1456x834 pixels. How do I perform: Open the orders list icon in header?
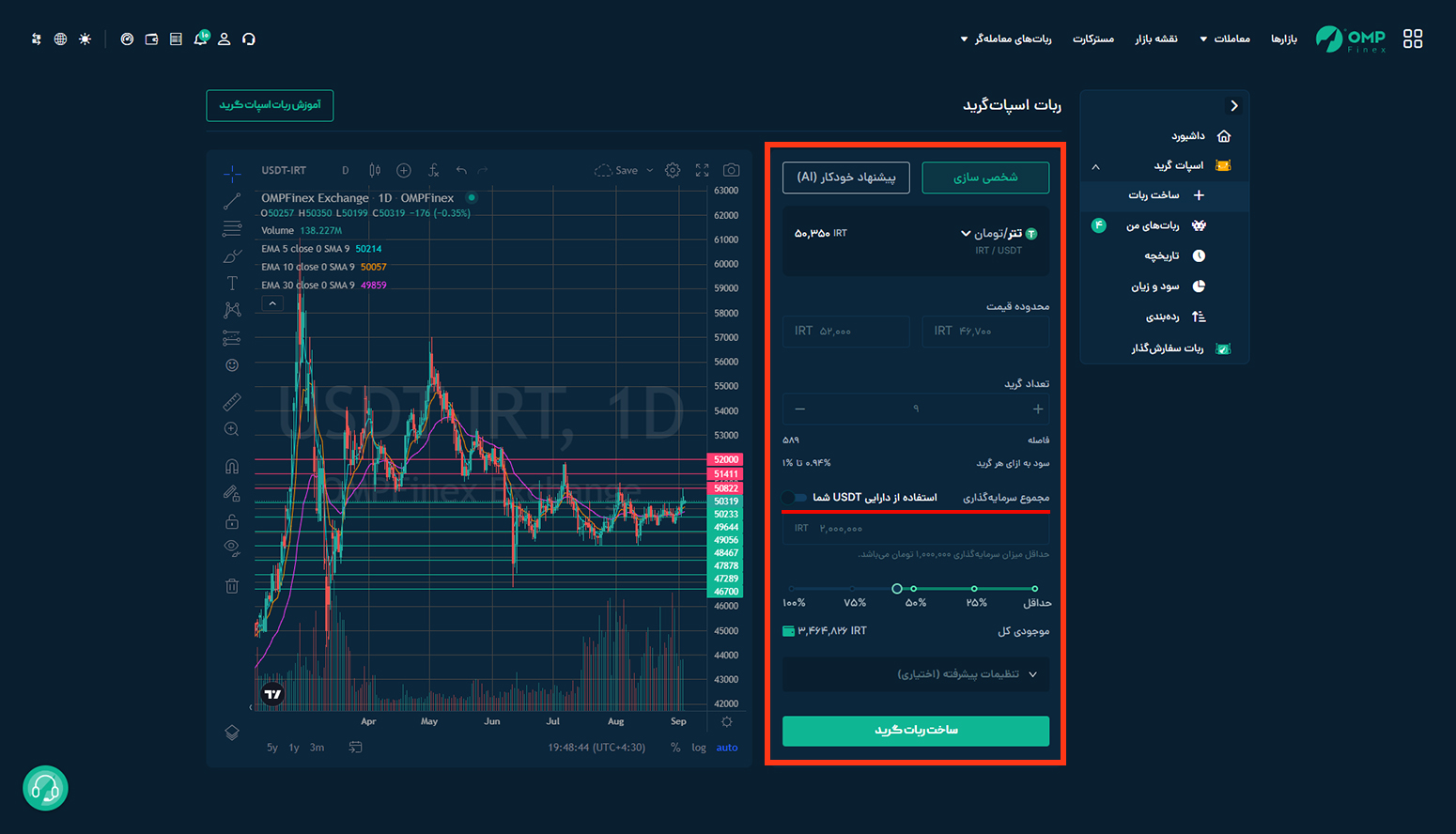[176, 39]
